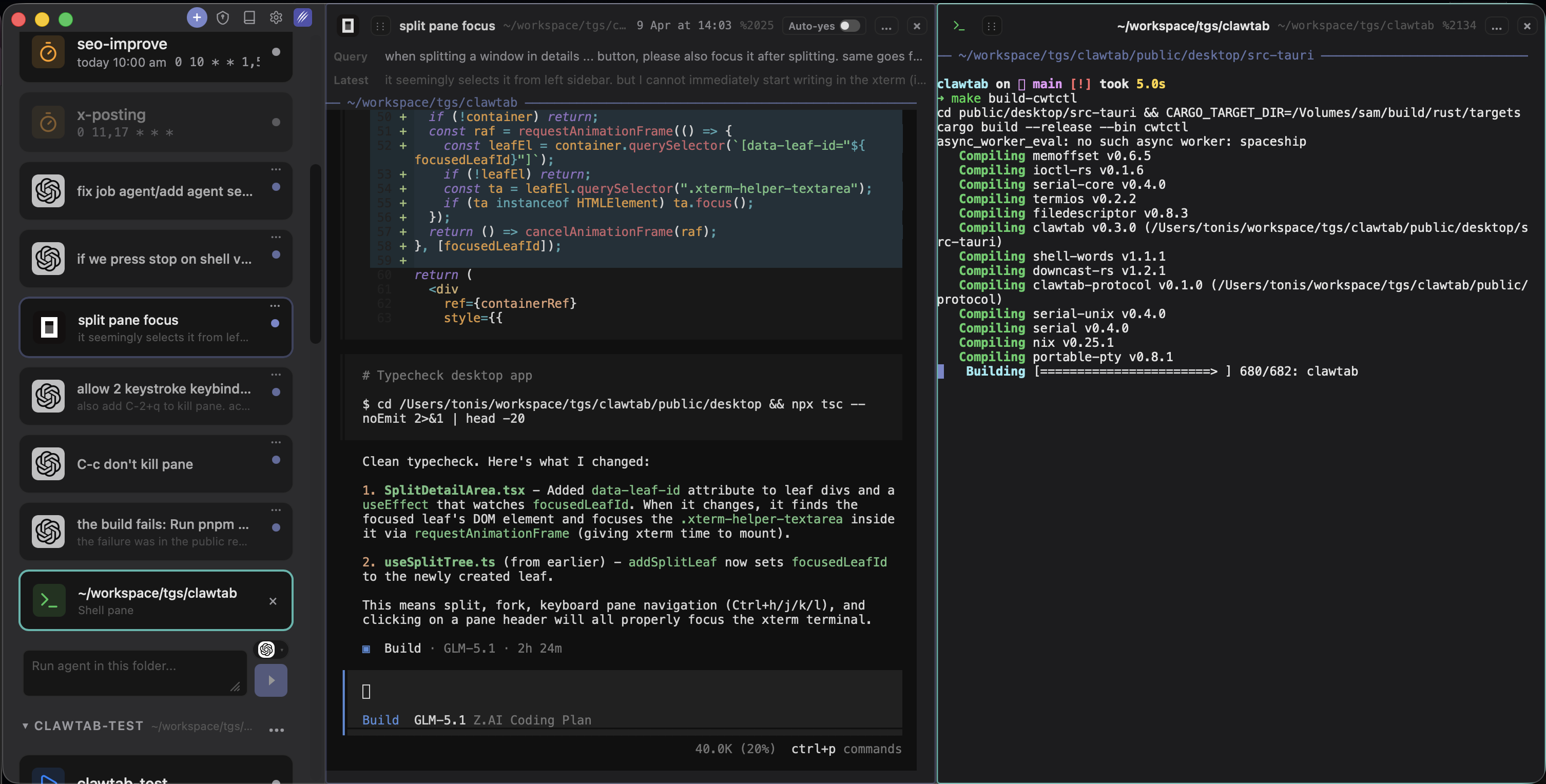Click the terminal icon on the Shell pane entry
The width and height of the screenshot is (1546, 784).
click(x=48, y=600)
